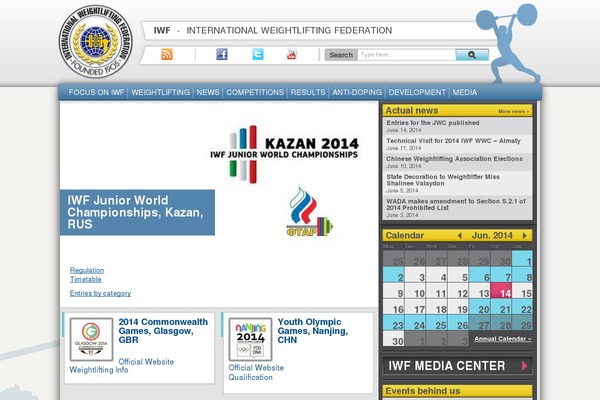600x400 pixels.
Task: Open the Qualification link
Action: 251,377
